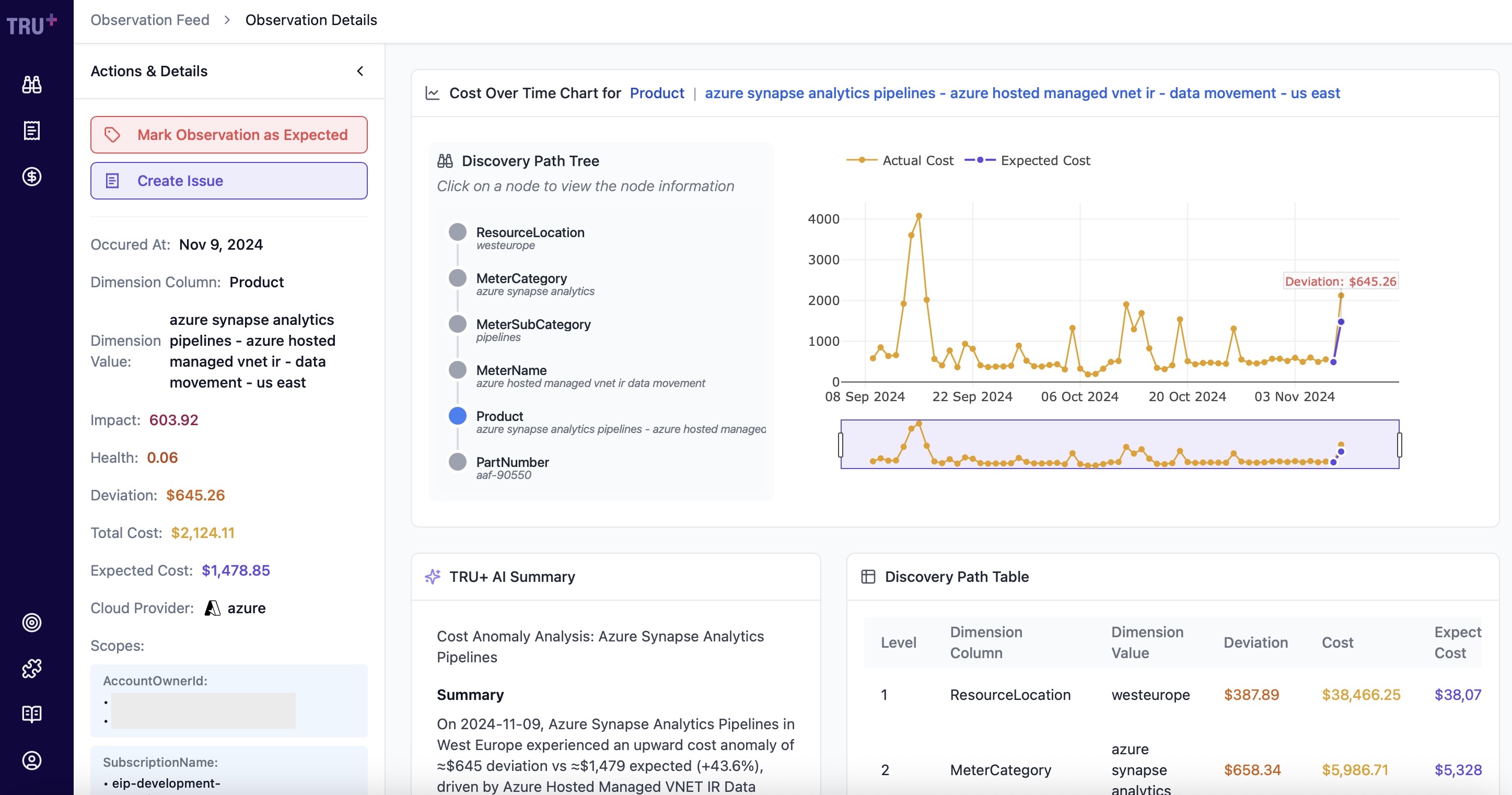
Task: Click the TRU+ logo
Action: tap(32, 25)
